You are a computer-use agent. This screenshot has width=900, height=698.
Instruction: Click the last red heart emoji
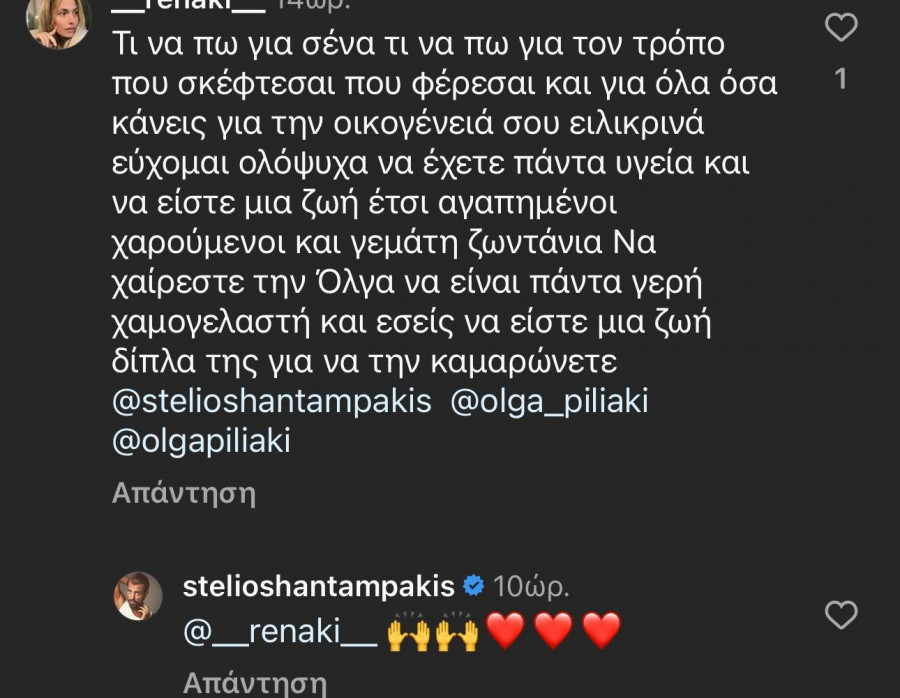click(600, 632)
